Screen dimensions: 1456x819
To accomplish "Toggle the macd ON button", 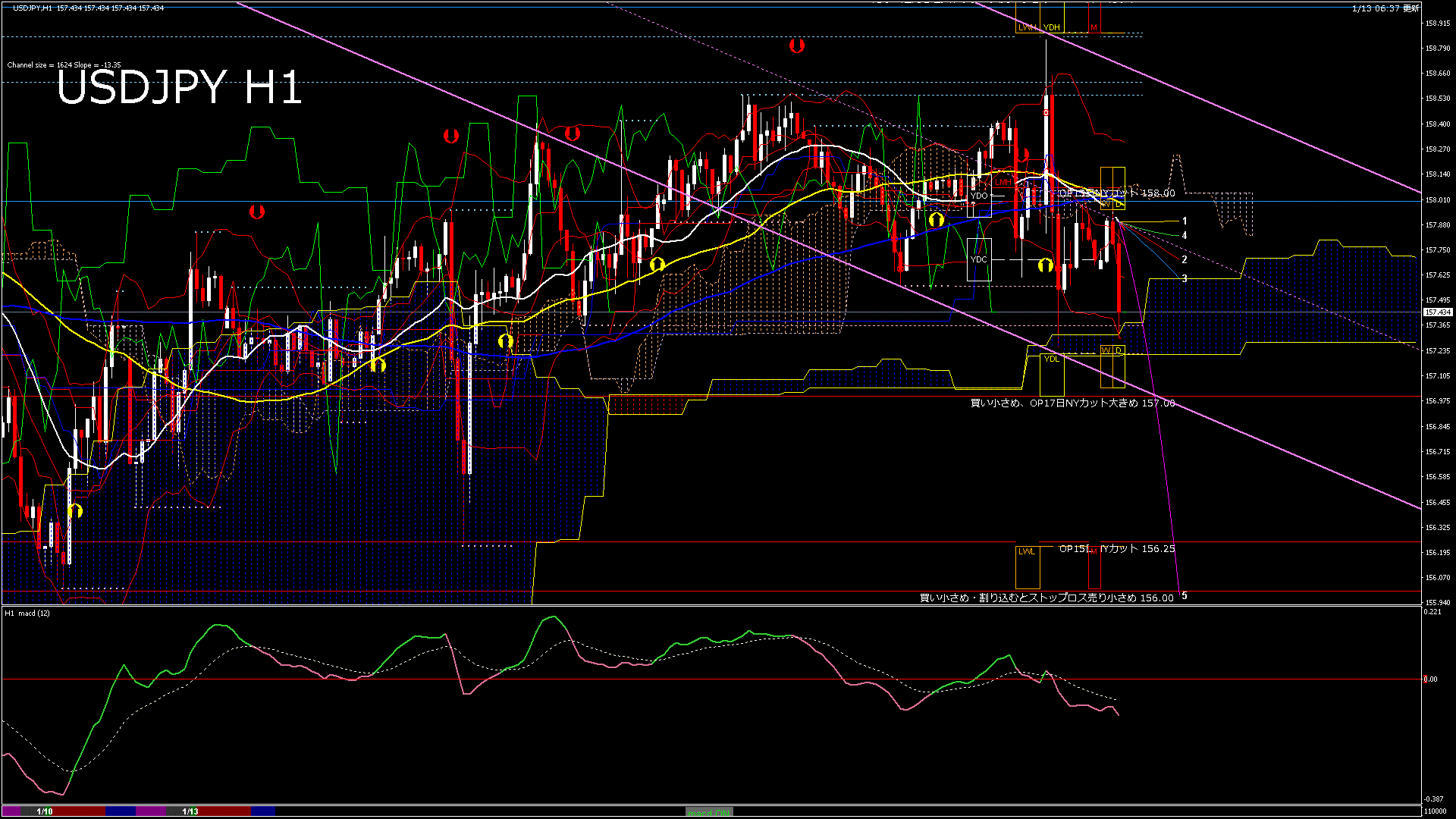I will [x=708, y=812].
